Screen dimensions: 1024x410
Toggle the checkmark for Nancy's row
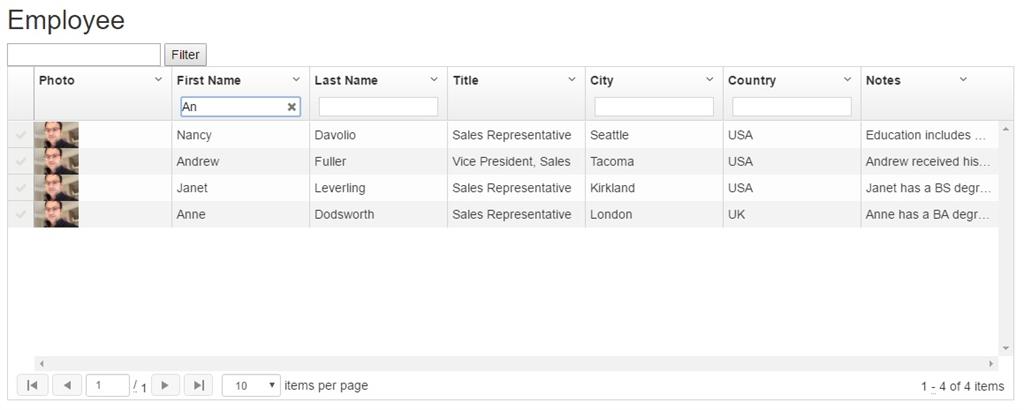(20, 135)
